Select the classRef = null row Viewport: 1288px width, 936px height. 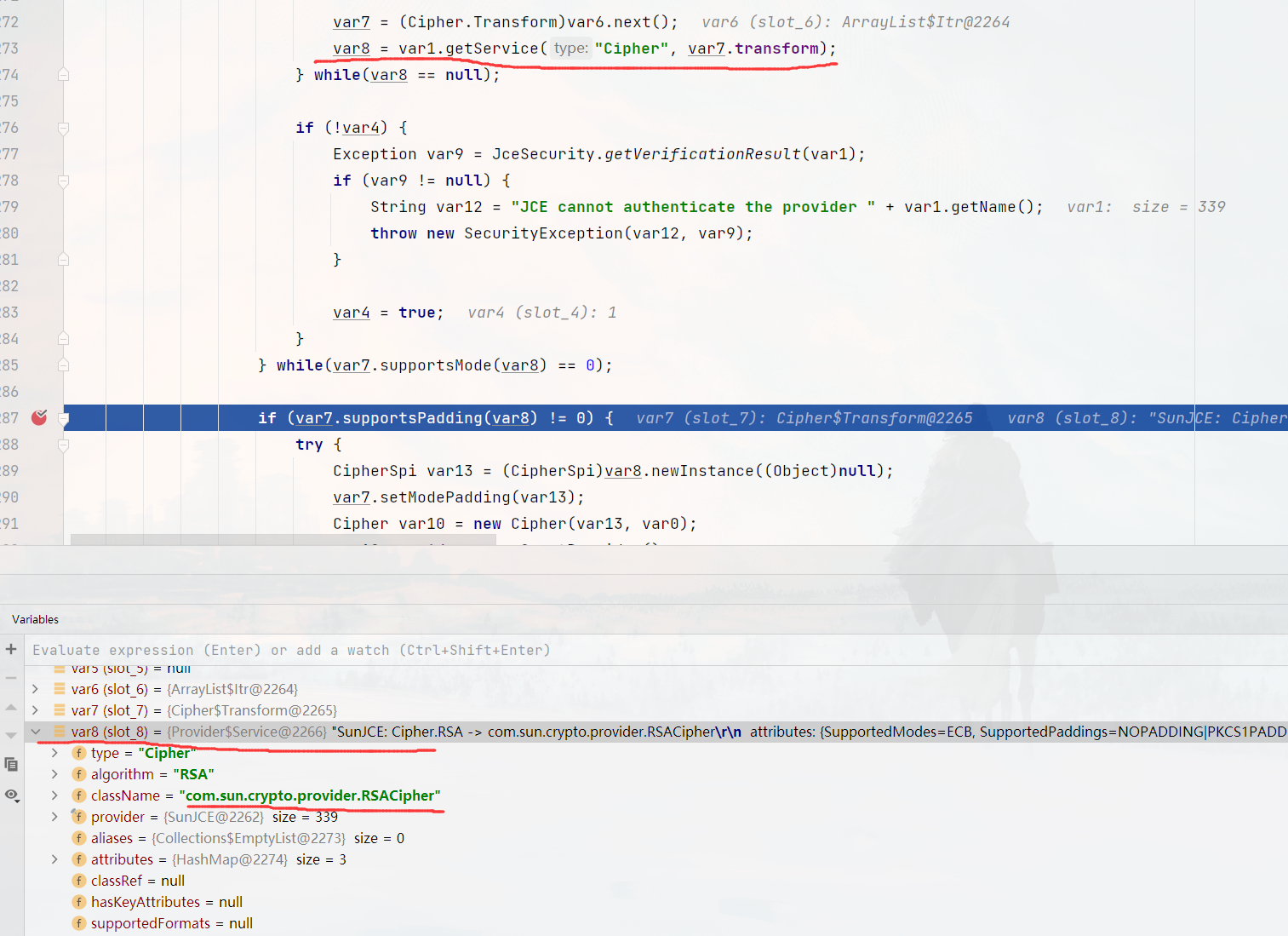pos(655,881)
